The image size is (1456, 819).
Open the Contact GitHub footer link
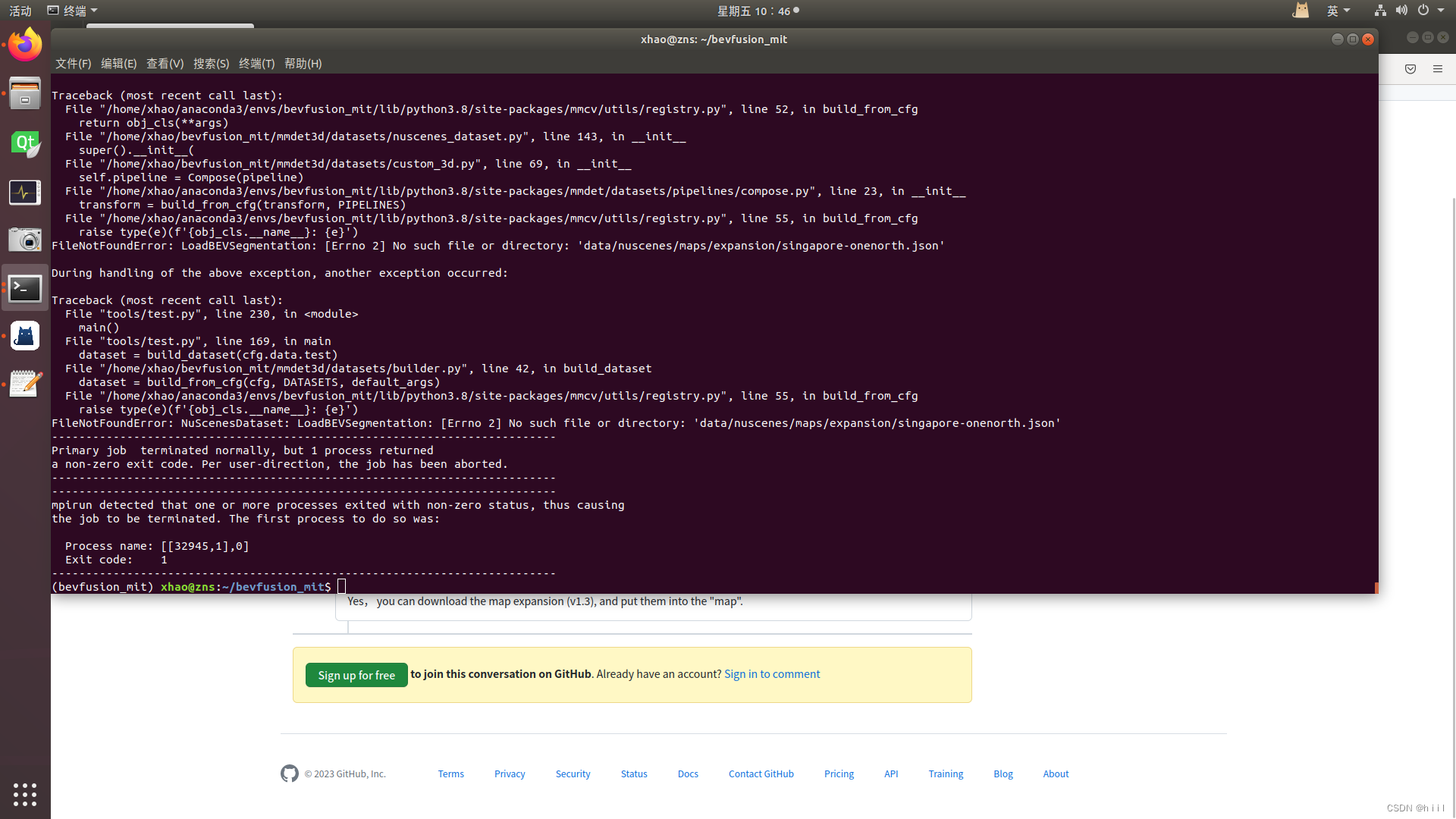point(761,773)
